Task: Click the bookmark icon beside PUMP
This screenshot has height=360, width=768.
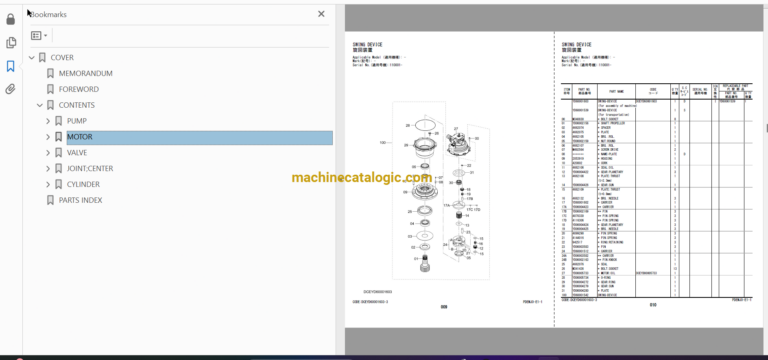Action: pos(58,121)
